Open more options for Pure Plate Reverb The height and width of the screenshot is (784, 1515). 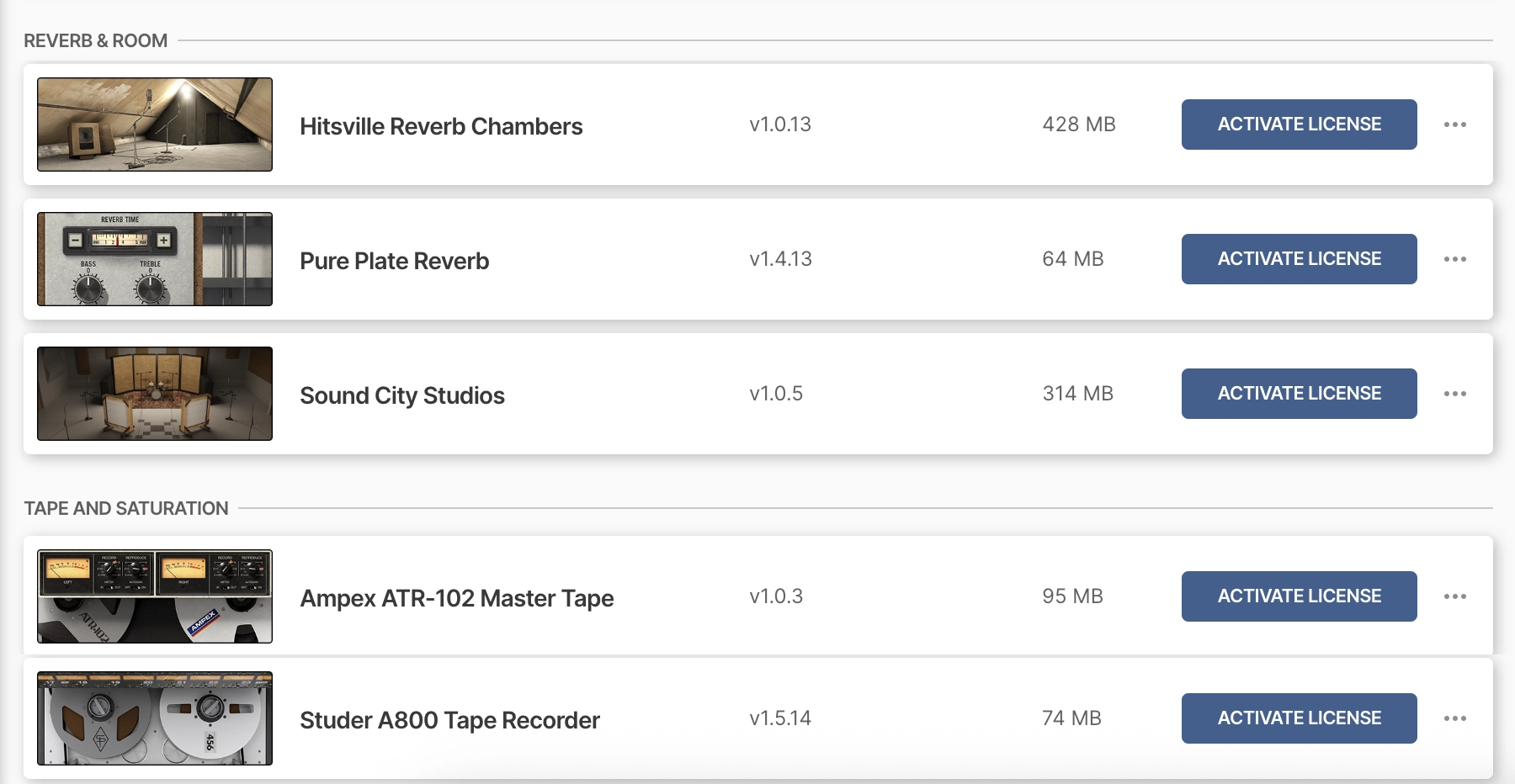coord(1454,259)
